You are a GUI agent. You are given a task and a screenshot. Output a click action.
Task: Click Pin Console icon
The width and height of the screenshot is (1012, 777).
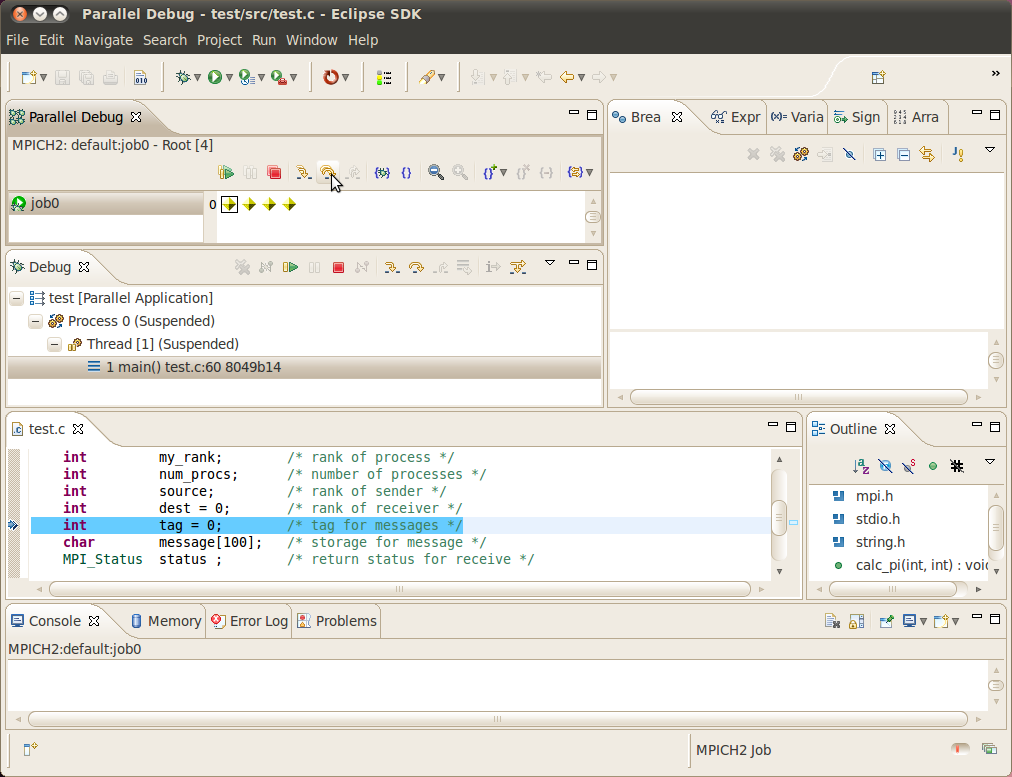pos(887,621)
